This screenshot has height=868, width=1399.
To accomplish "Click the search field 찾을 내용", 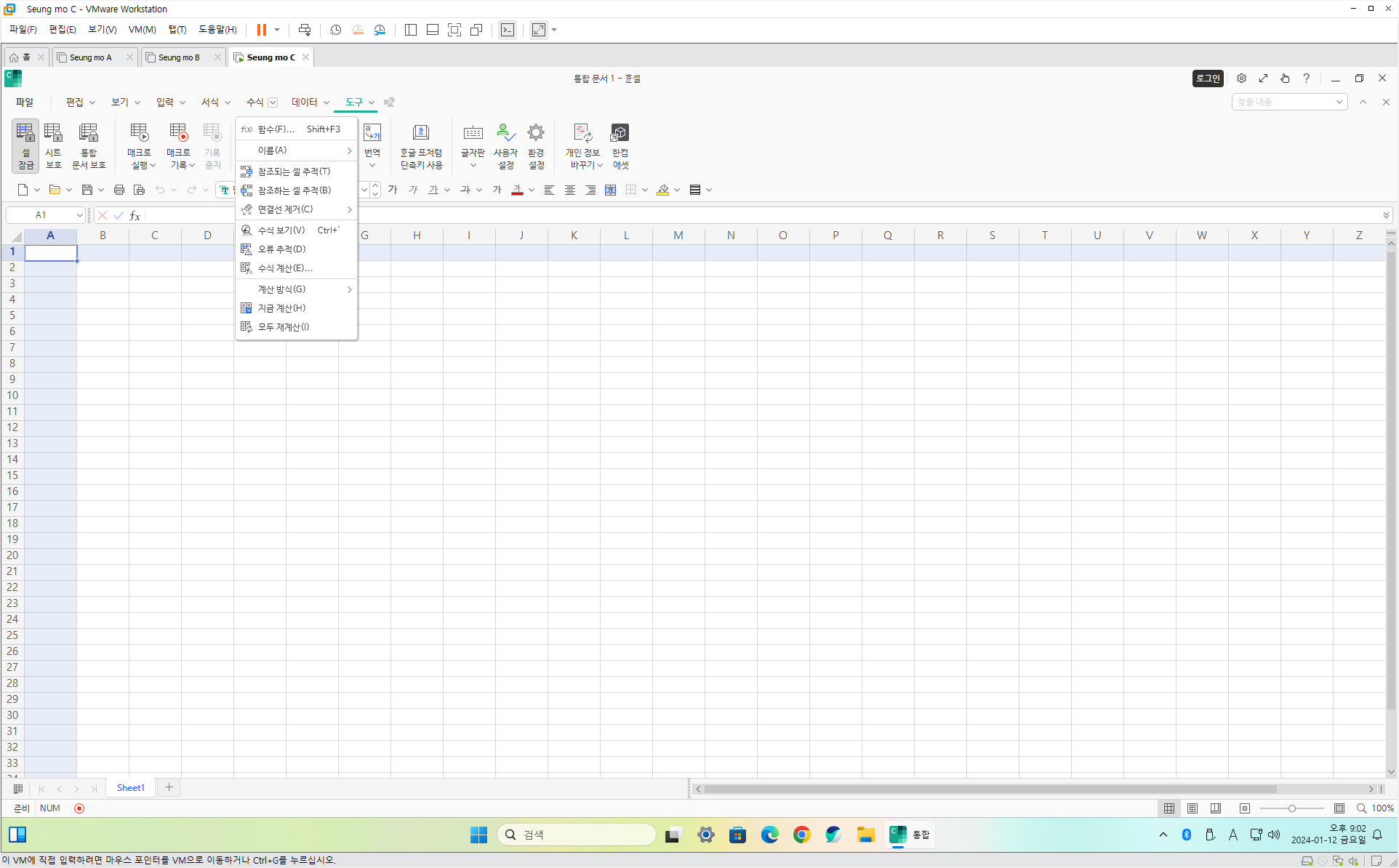I will point(1284,103).
